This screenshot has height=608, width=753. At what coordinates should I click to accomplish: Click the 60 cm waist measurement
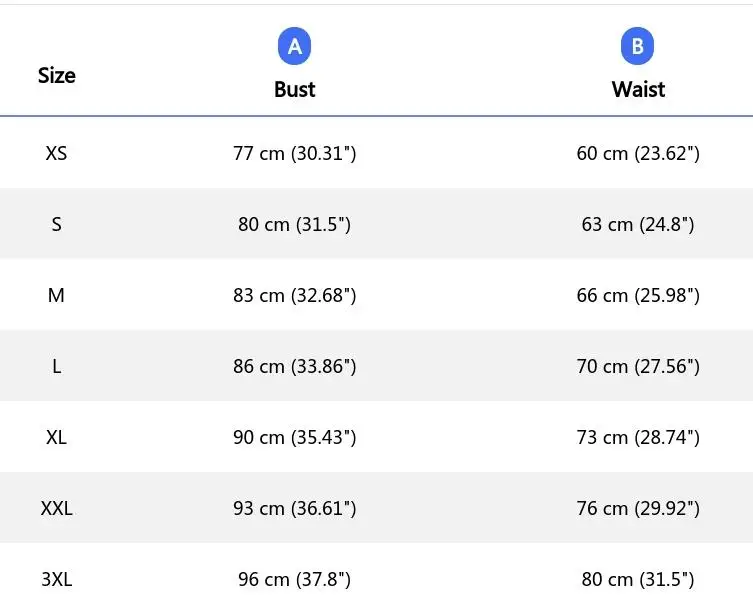click(x=638, y=154)
